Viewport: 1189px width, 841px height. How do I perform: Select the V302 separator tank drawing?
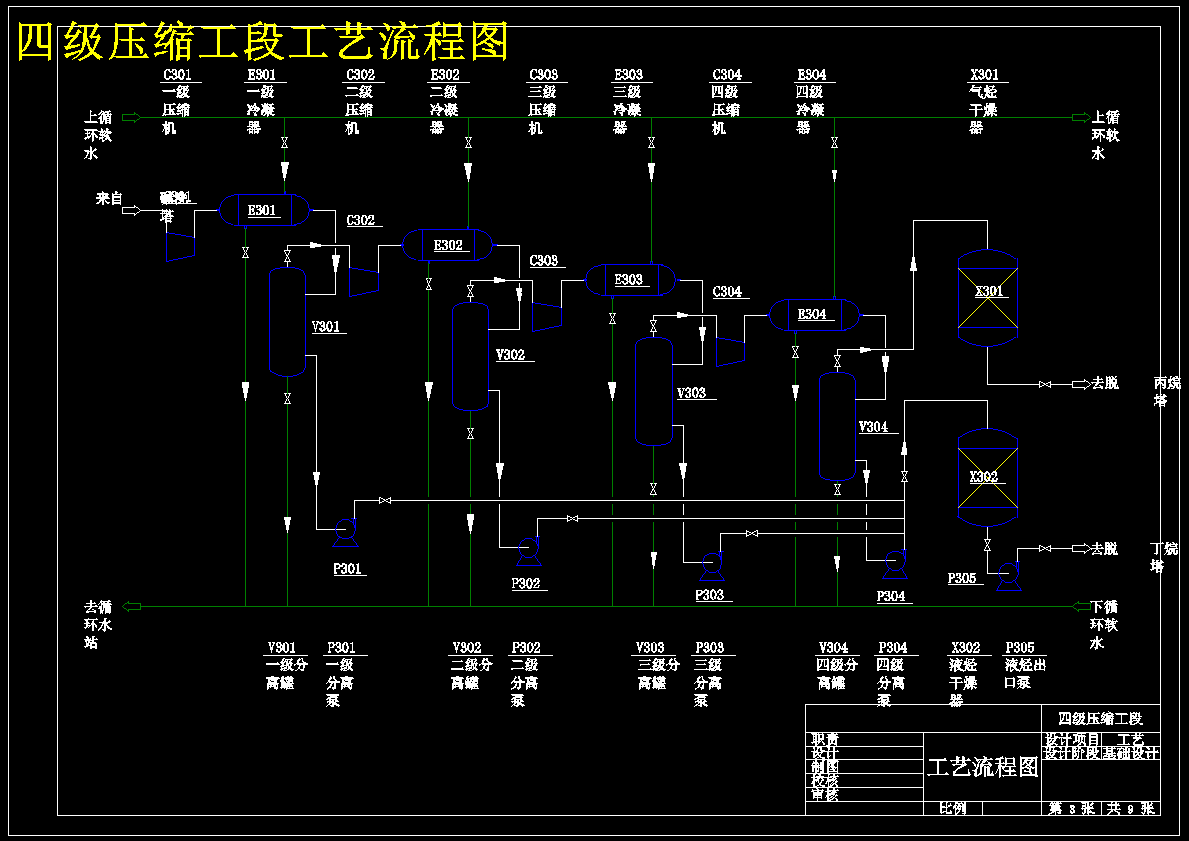click(x=470, y=356)
